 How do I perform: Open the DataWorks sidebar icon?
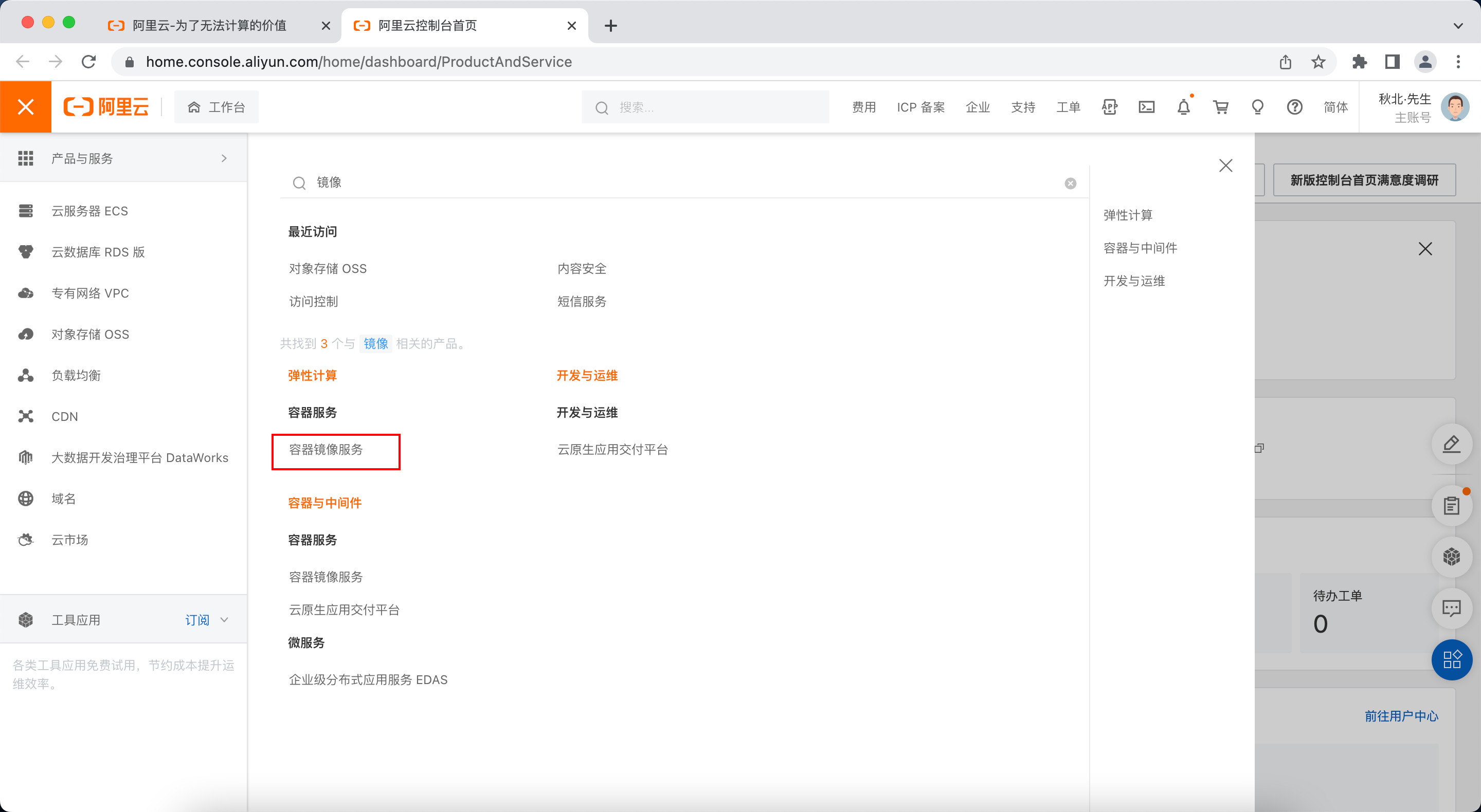pyautogui.click(x=26, y=457)
